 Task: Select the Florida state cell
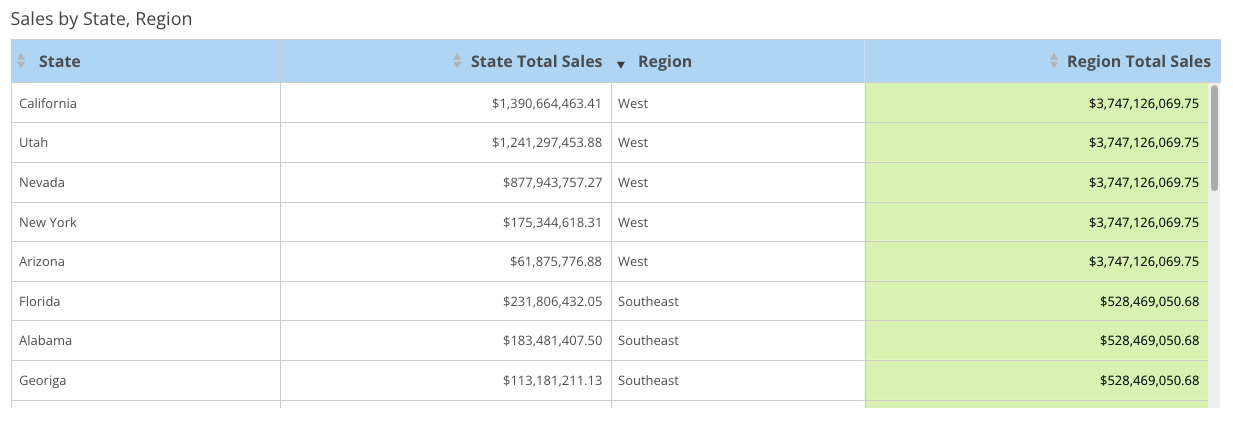(40, 301)
